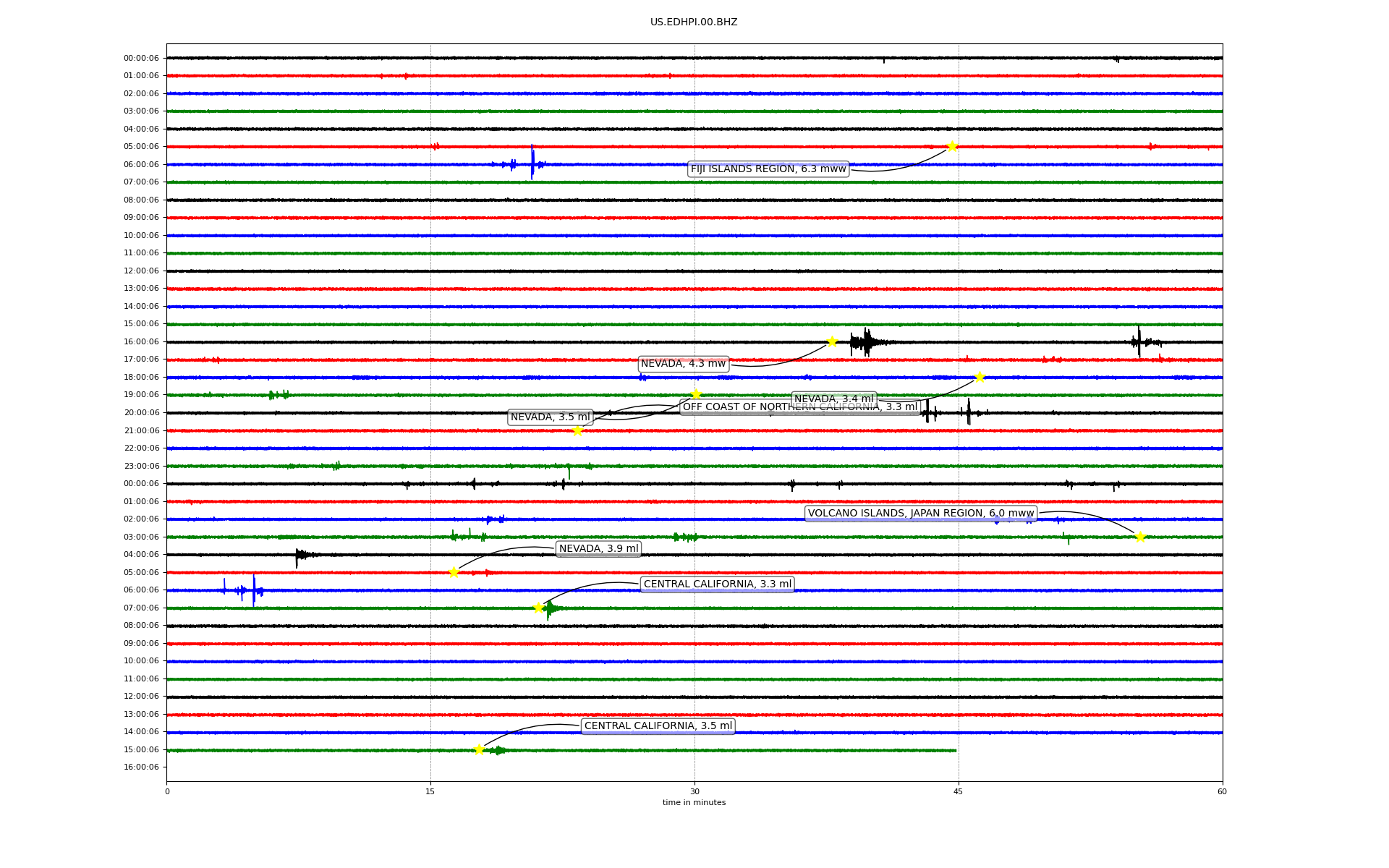This screenshot has width=1389, height=868.
Task: Click the large blue spike at 06:00:06
Action: 532,161
